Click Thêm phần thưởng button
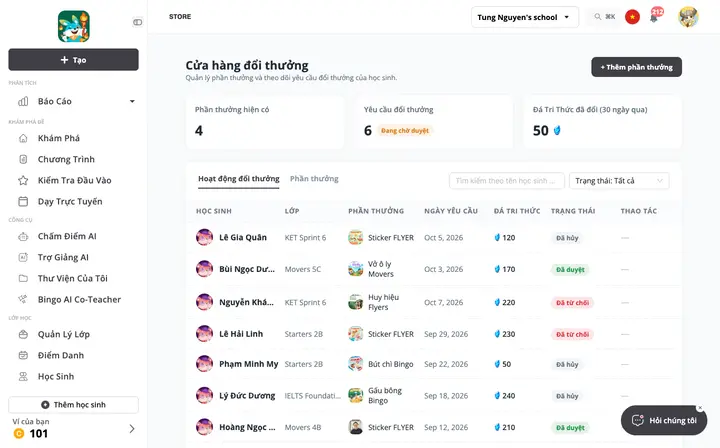 (x=636, y=67)
